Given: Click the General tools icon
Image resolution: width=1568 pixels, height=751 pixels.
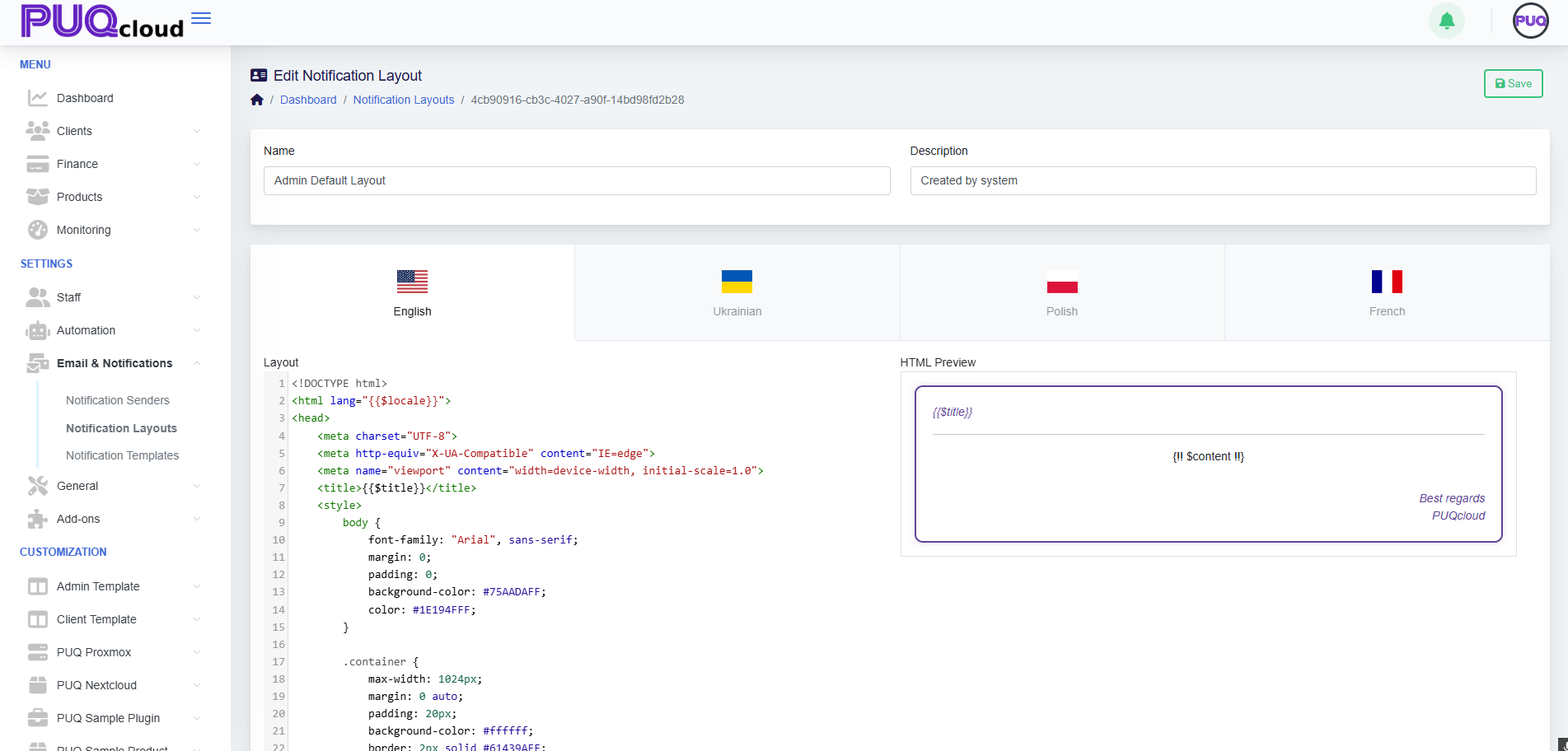Looking at the screenshot, I should (x=38, y=486).
